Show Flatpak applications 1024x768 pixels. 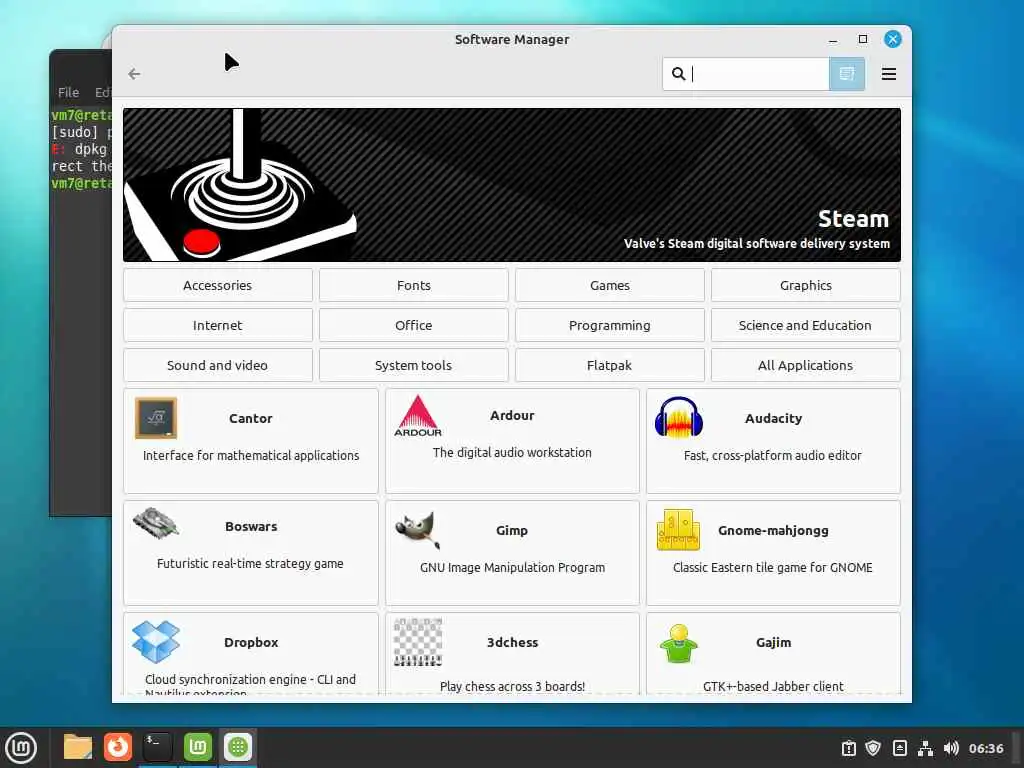click(609, 365)
